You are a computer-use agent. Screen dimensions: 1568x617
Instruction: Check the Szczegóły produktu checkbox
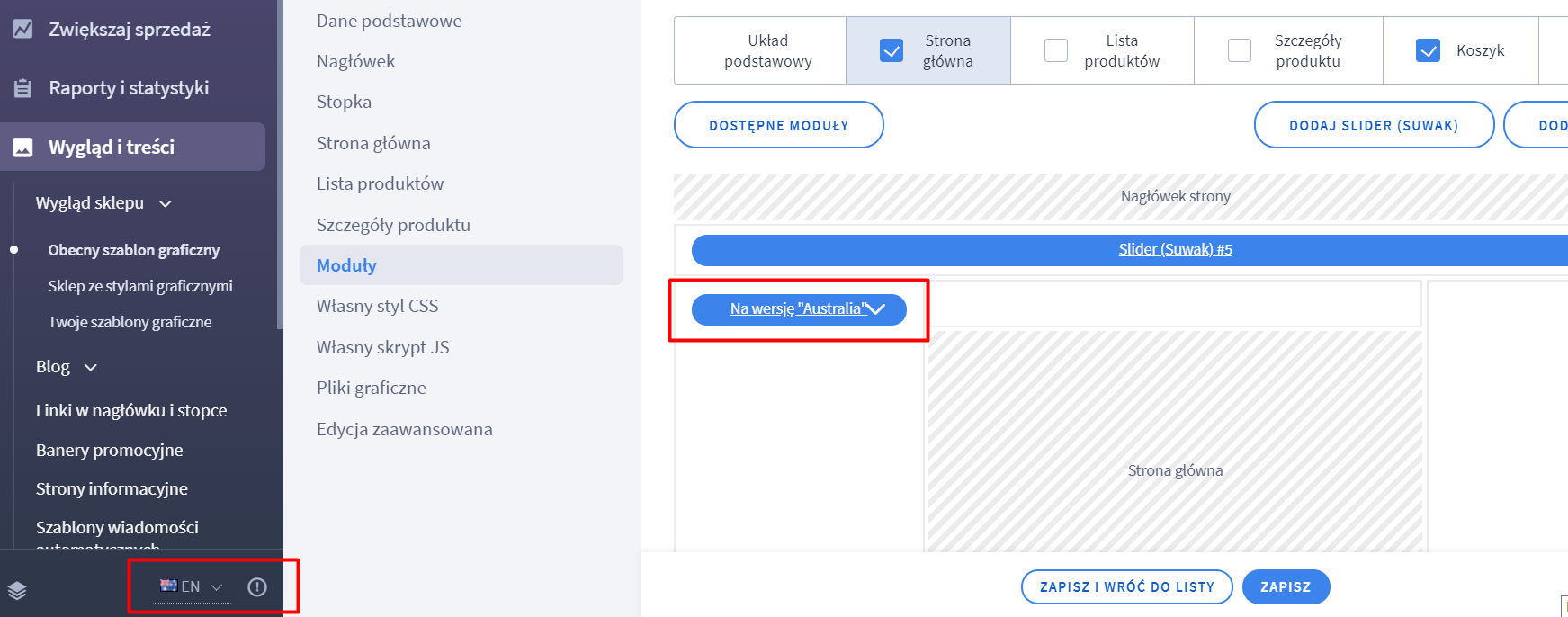[x=1240, y=50]
